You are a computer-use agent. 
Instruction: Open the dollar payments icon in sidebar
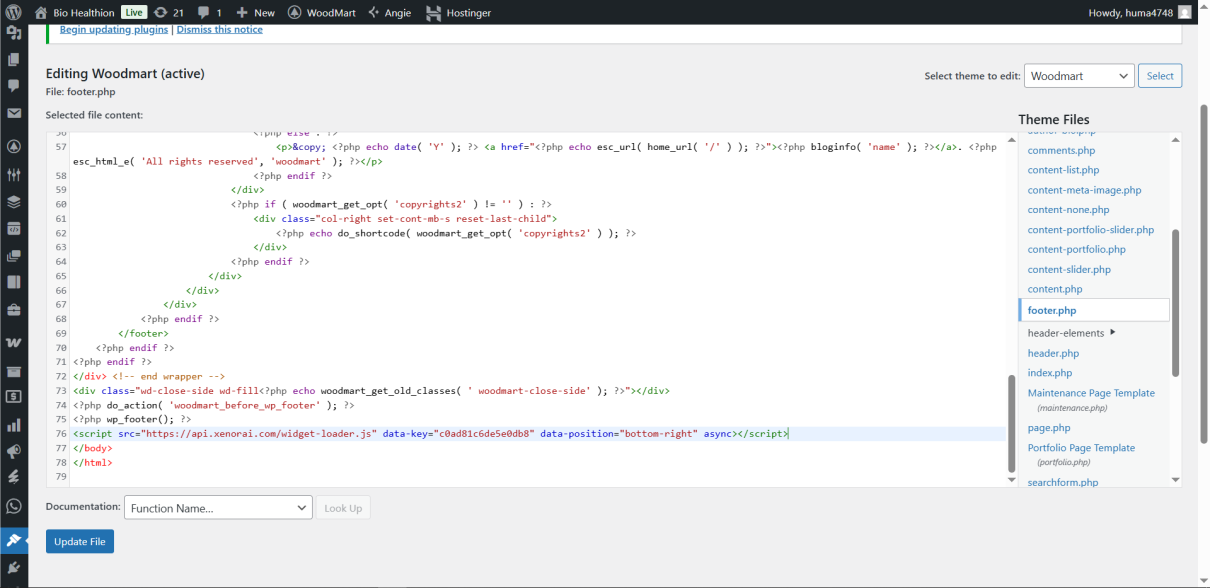14,397
